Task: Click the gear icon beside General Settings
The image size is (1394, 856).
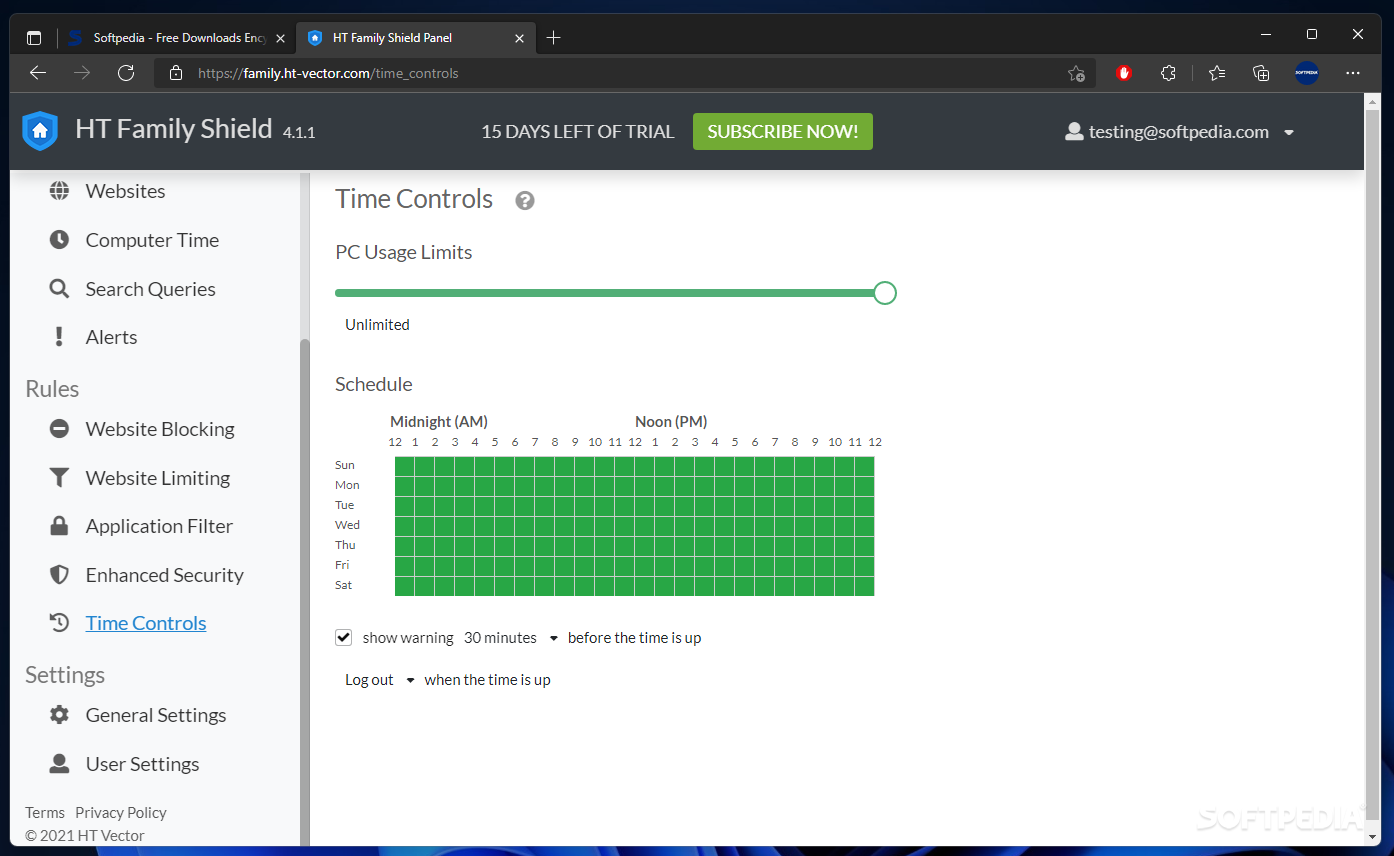Action: click(x=60, y=715)
